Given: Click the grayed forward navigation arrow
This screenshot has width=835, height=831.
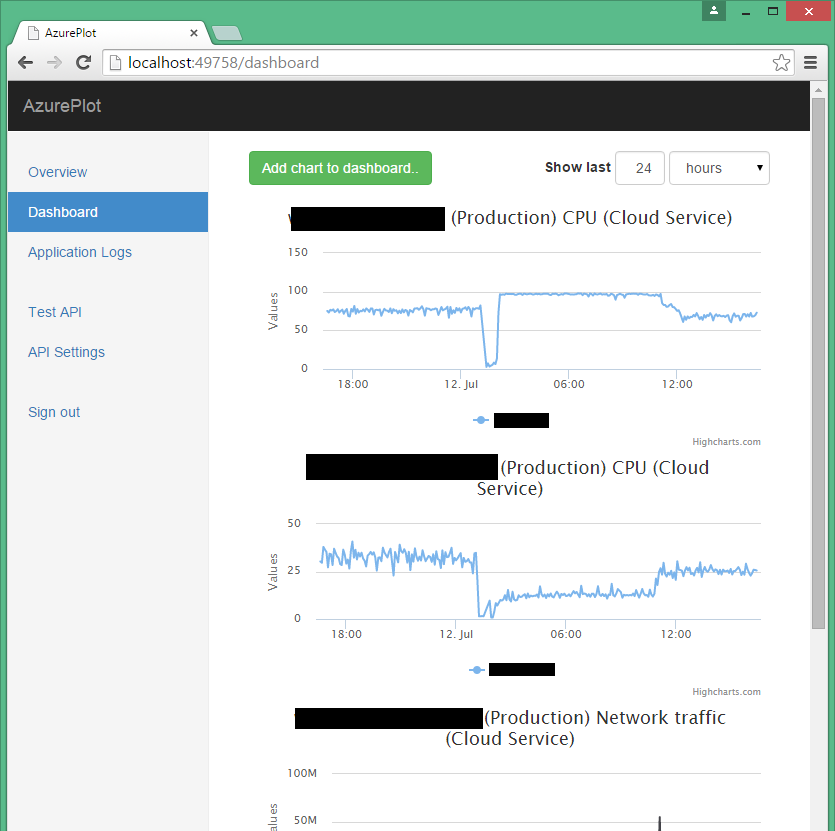Looking at the screenshot, I should click(54, 62).
